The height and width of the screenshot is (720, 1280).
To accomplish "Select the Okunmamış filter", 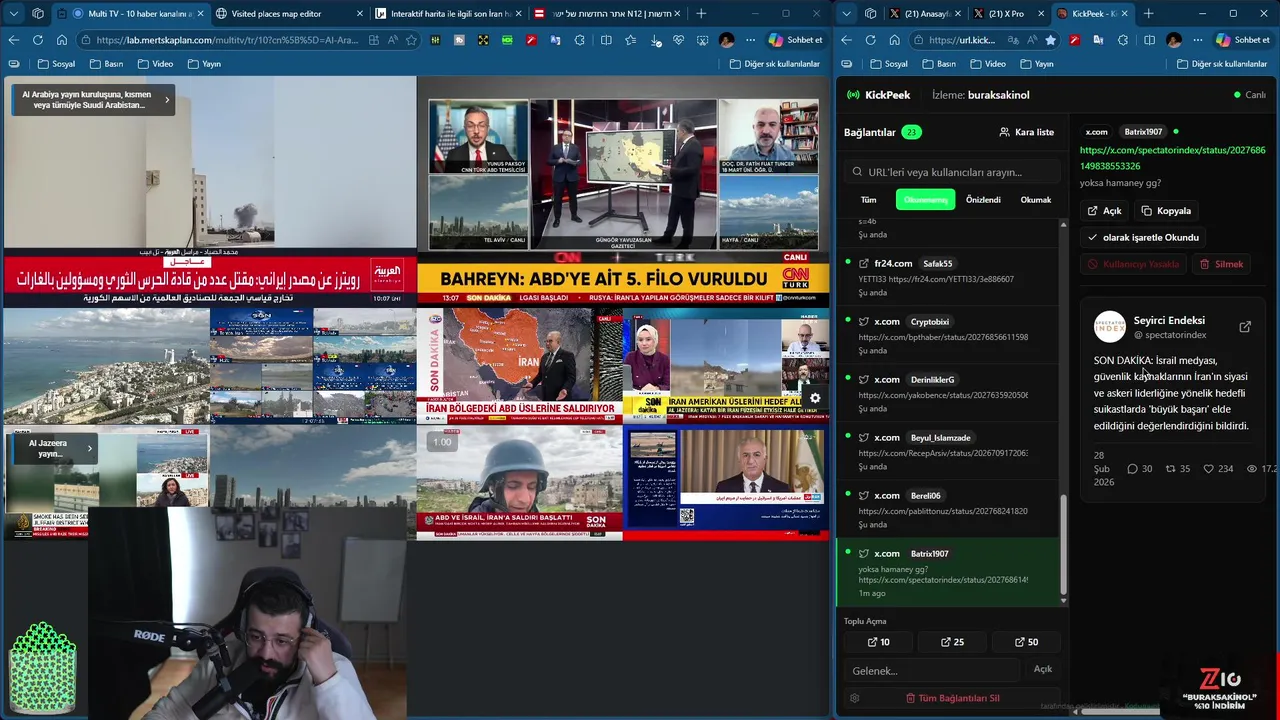I will pyautogui.click(x=925, y=200).
